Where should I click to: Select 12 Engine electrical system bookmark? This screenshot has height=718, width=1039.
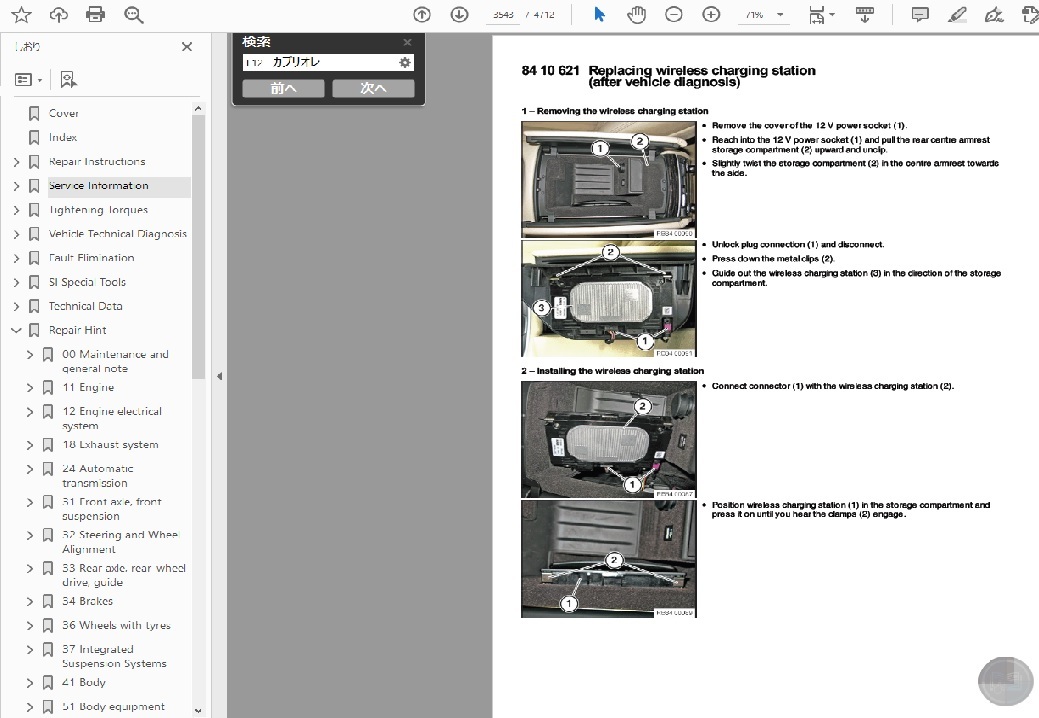[x=112, y=419]
